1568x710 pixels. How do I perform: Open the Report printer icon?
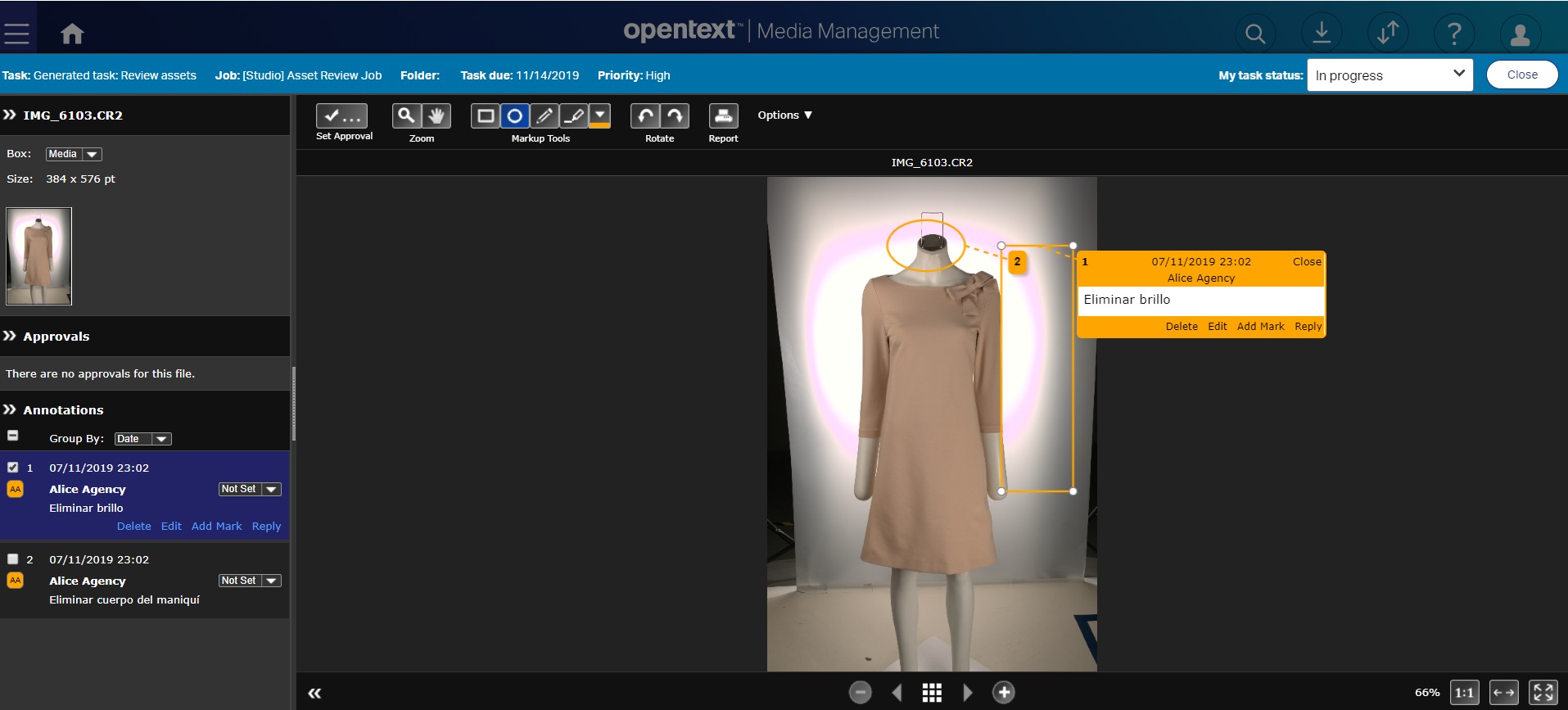[723, 116]
